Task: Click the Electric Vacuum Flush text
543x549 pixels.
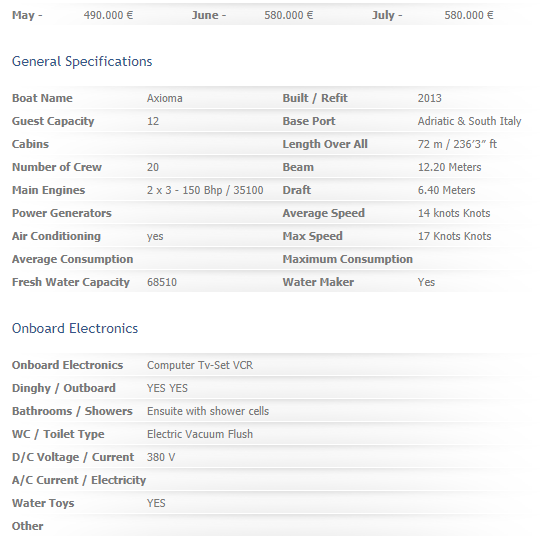Action: tap(200, 434)
